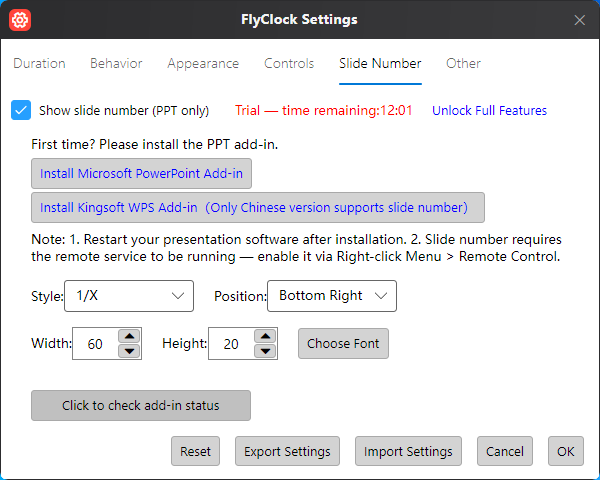
Task: Switch to the Duration tab
Action: (39, 64)
